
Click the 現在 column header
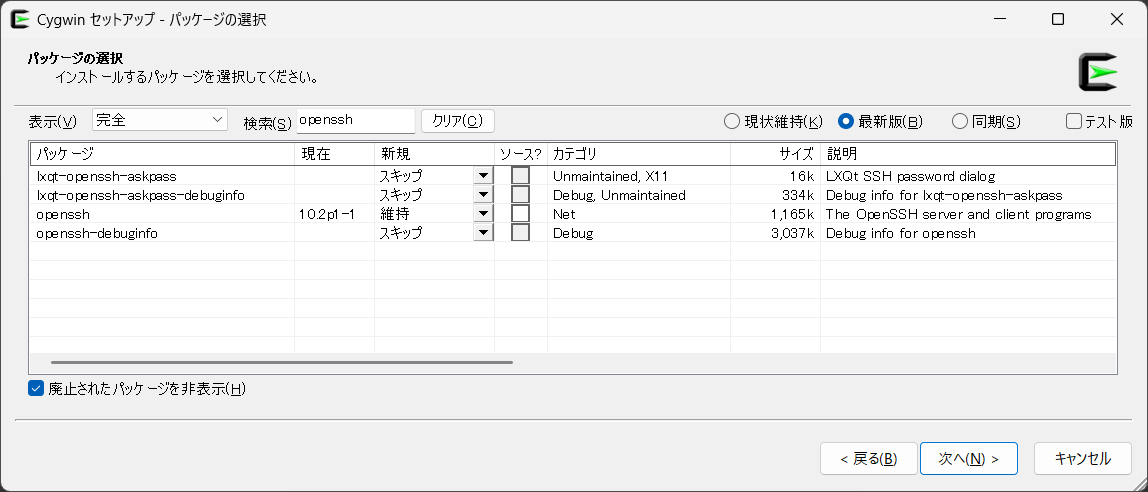tap(335, 154)
